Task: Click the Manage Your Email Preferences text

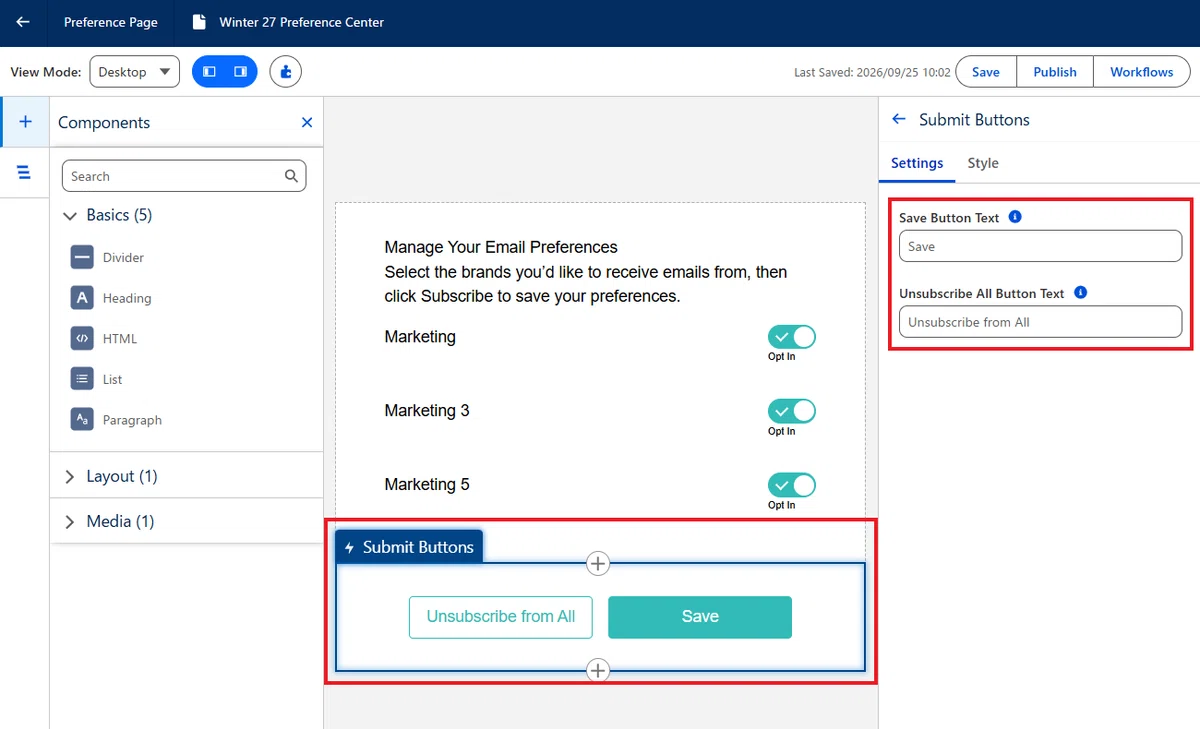Action: pos(501,247)
